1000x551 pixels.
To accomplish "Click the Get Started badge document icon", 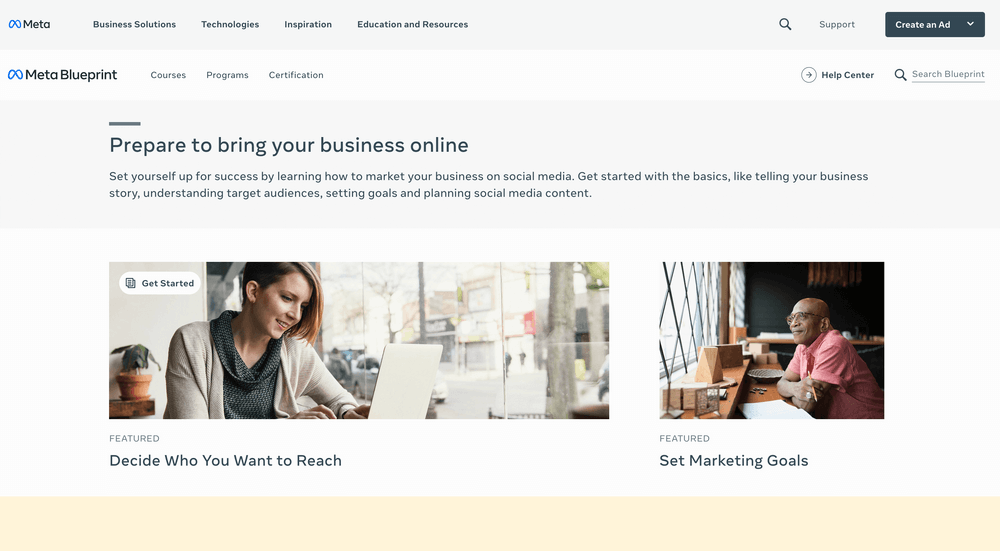I will coord(131,283).
